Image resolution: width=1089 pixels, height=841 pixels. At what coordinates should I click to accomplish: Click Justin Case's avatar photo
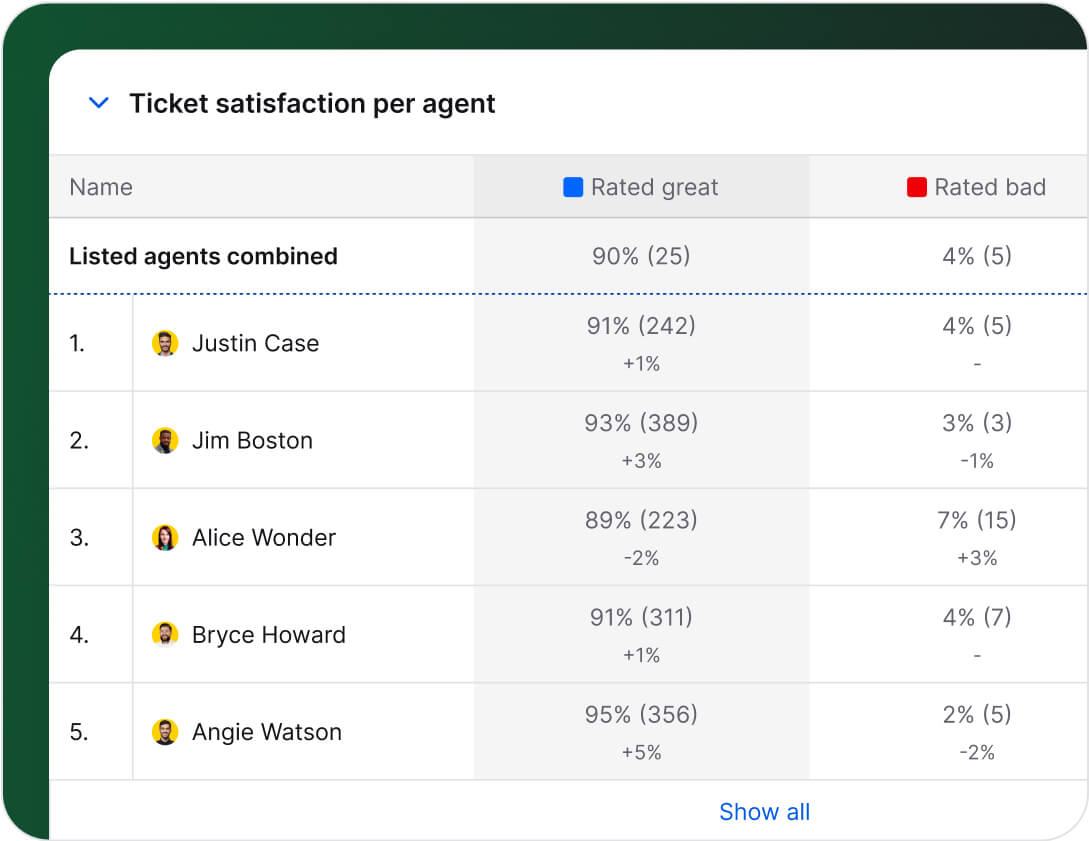[x=165, y=343]
